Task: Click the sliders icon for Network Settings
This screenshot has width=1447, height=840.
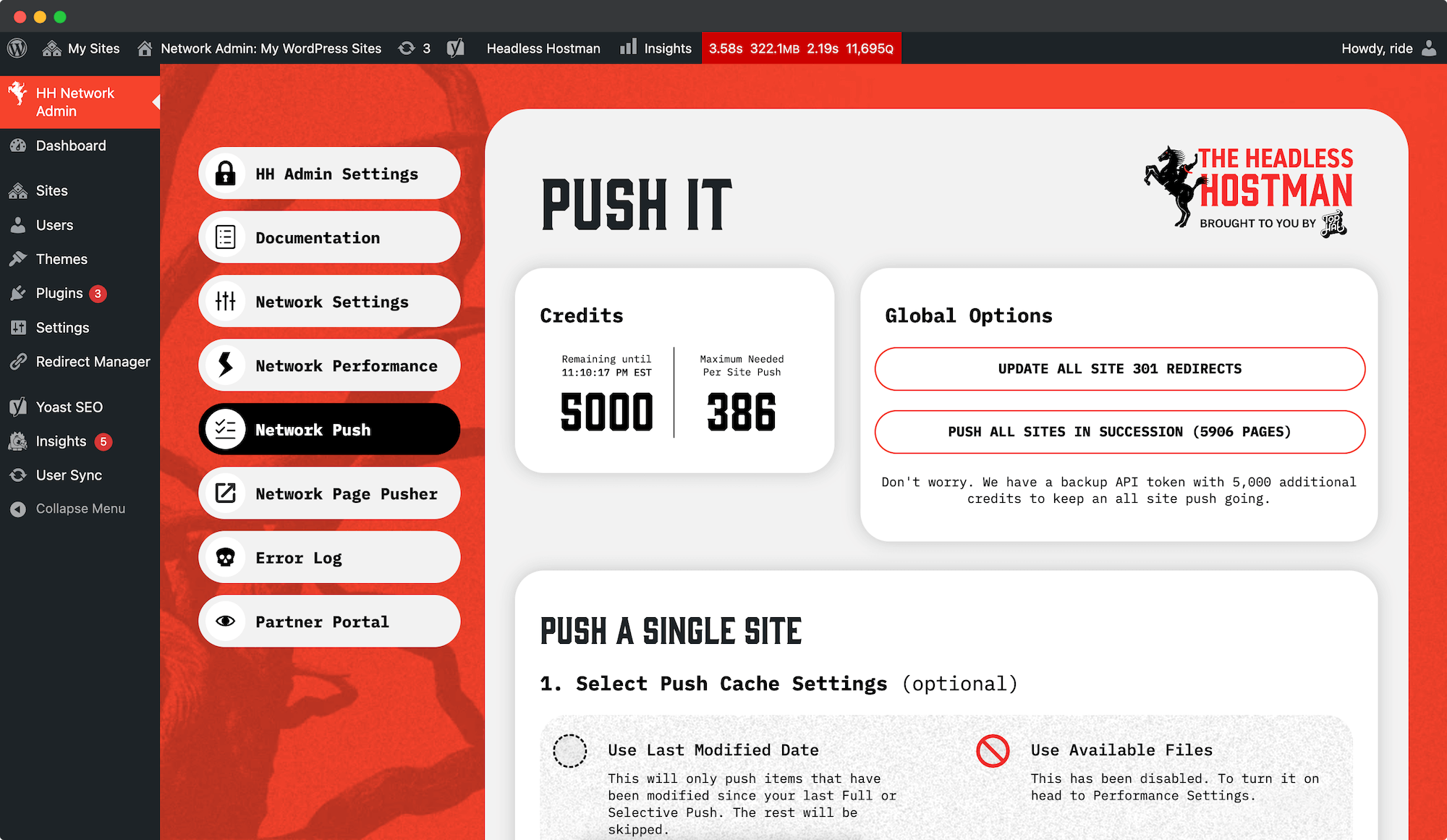Action: coord(226,301)
